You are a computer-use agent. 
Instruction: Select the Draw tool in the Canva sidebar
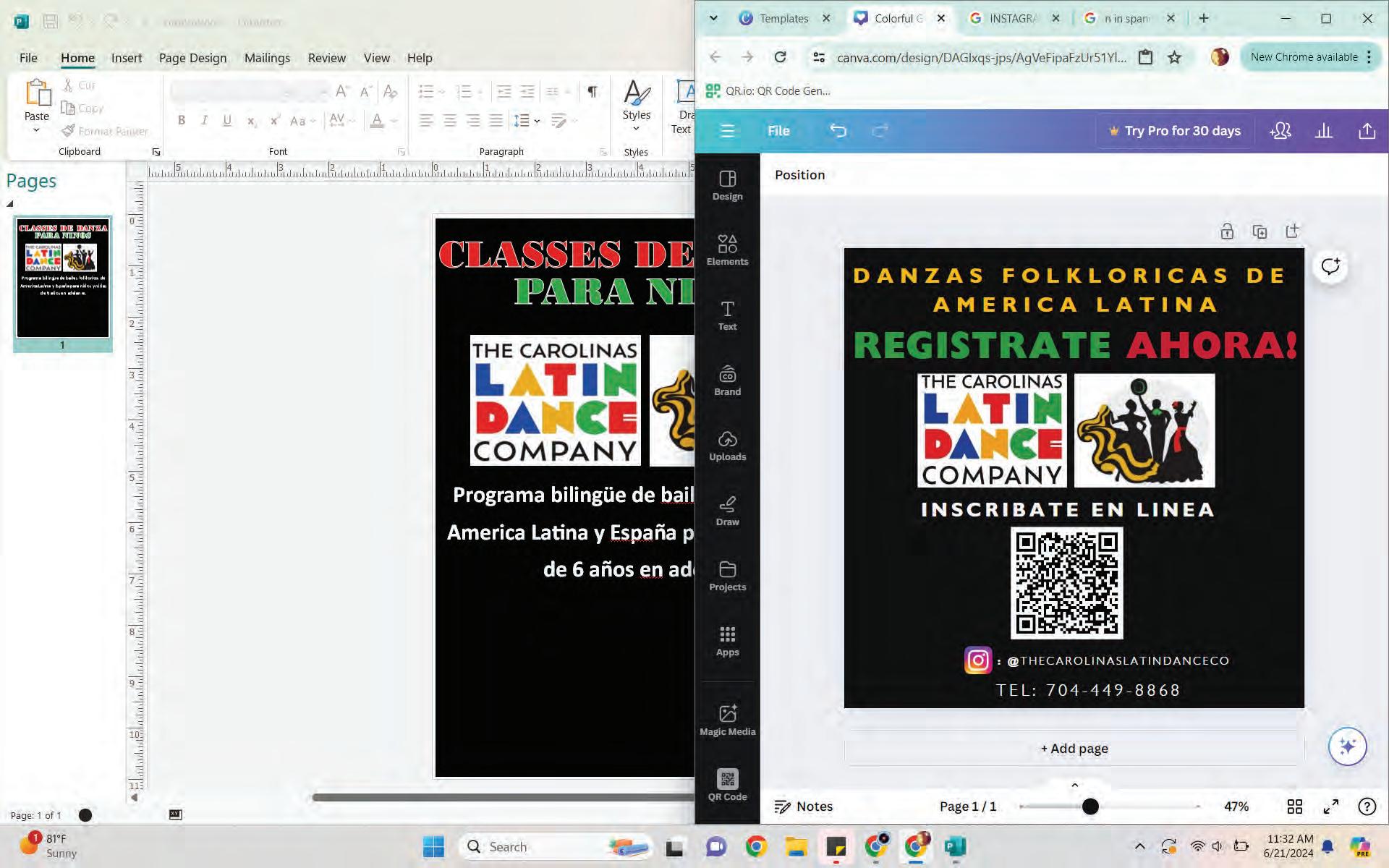[x=727, y=510]
